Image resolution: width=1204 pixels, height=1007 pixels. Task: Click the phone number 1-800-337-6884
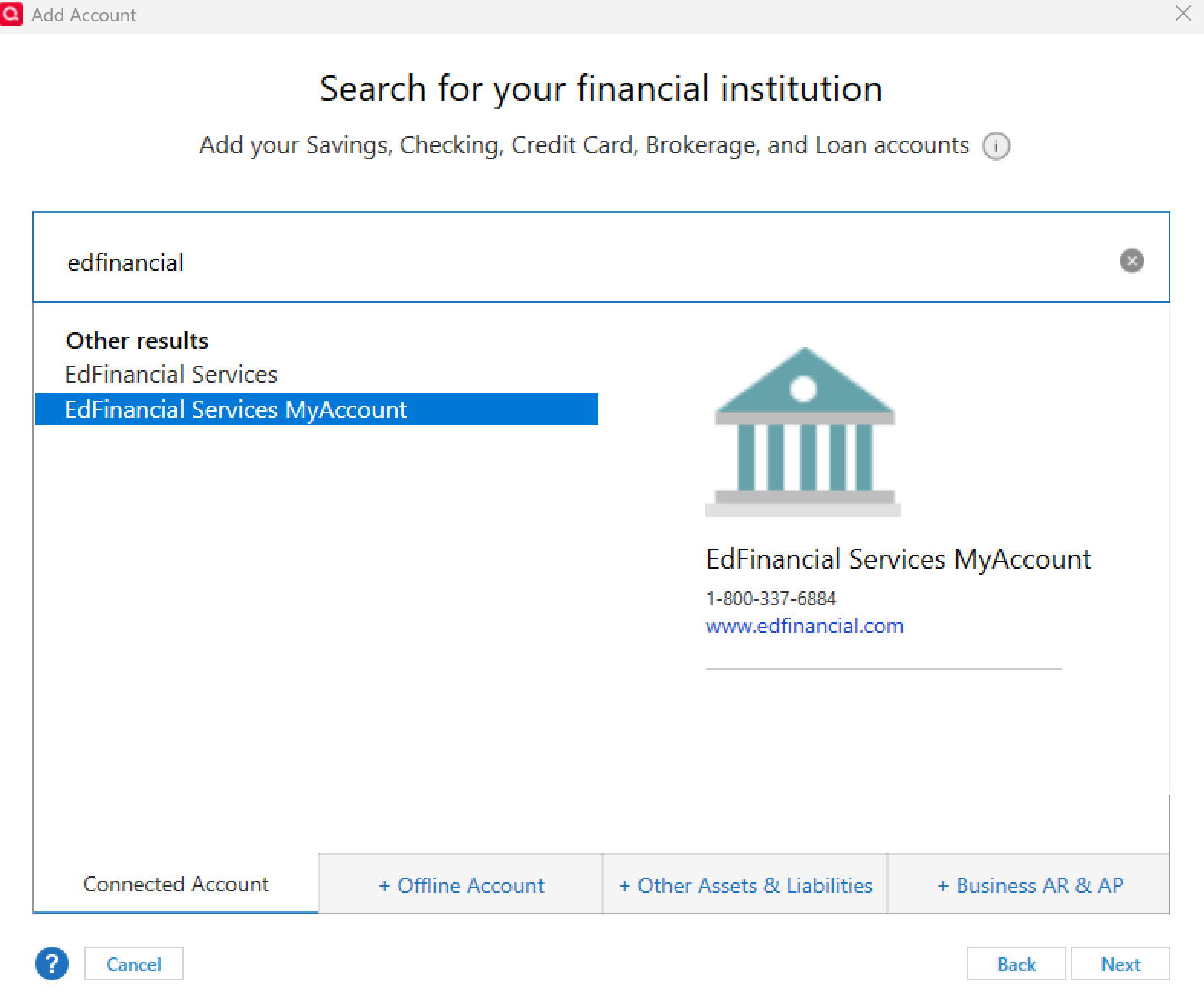(771, 598)
